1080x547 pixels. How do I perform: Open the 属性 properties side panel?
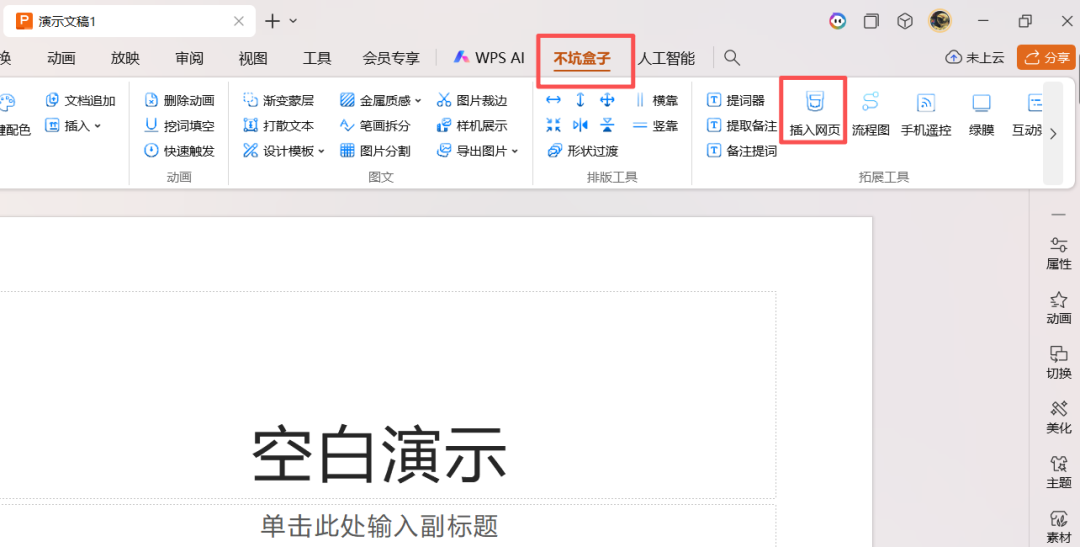[x=1059, y=253]
